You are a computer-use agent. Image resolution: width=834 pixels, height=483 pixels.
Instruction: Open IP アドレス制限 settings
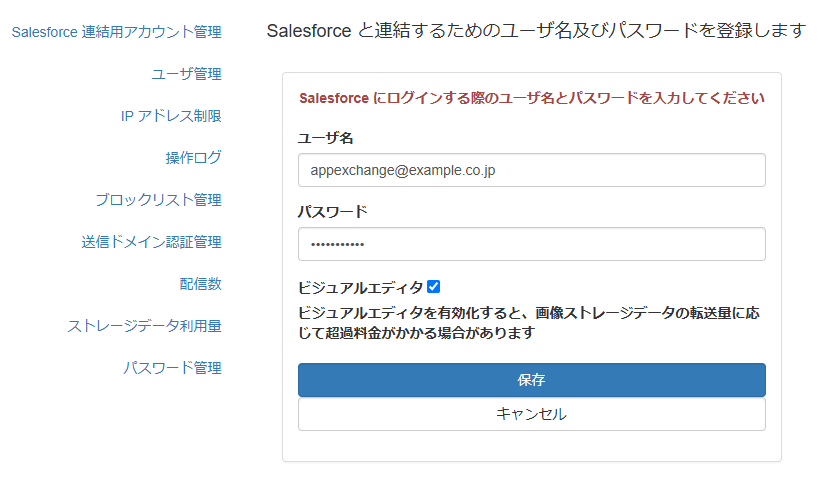click(171, 116)
